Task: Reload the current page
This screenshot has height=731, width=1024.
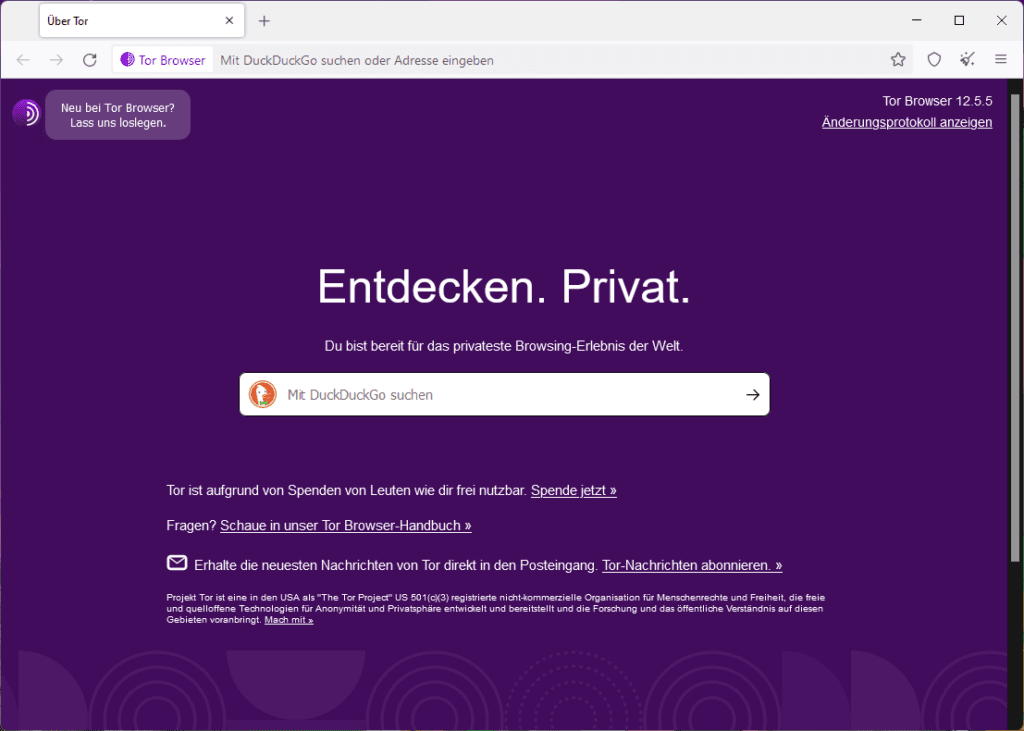Action: [89, 60]
